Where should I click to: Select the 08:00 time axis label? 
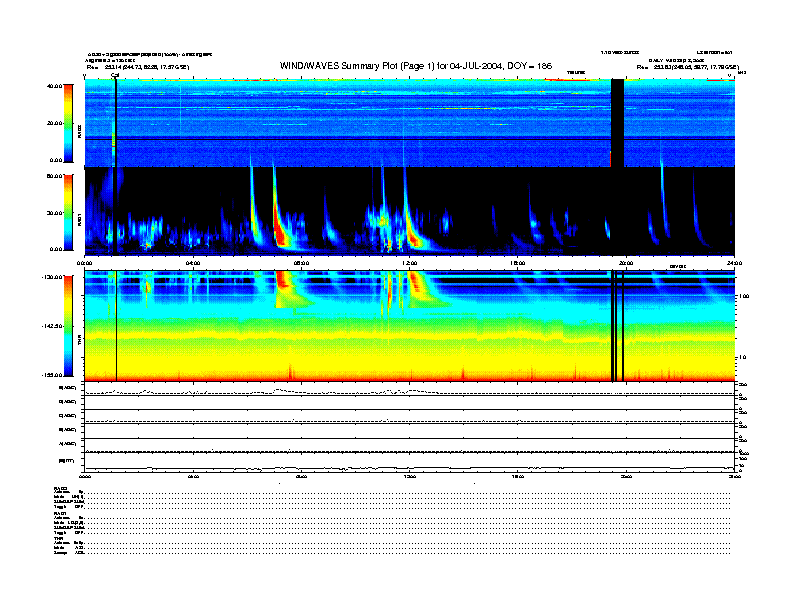(301, 263)
